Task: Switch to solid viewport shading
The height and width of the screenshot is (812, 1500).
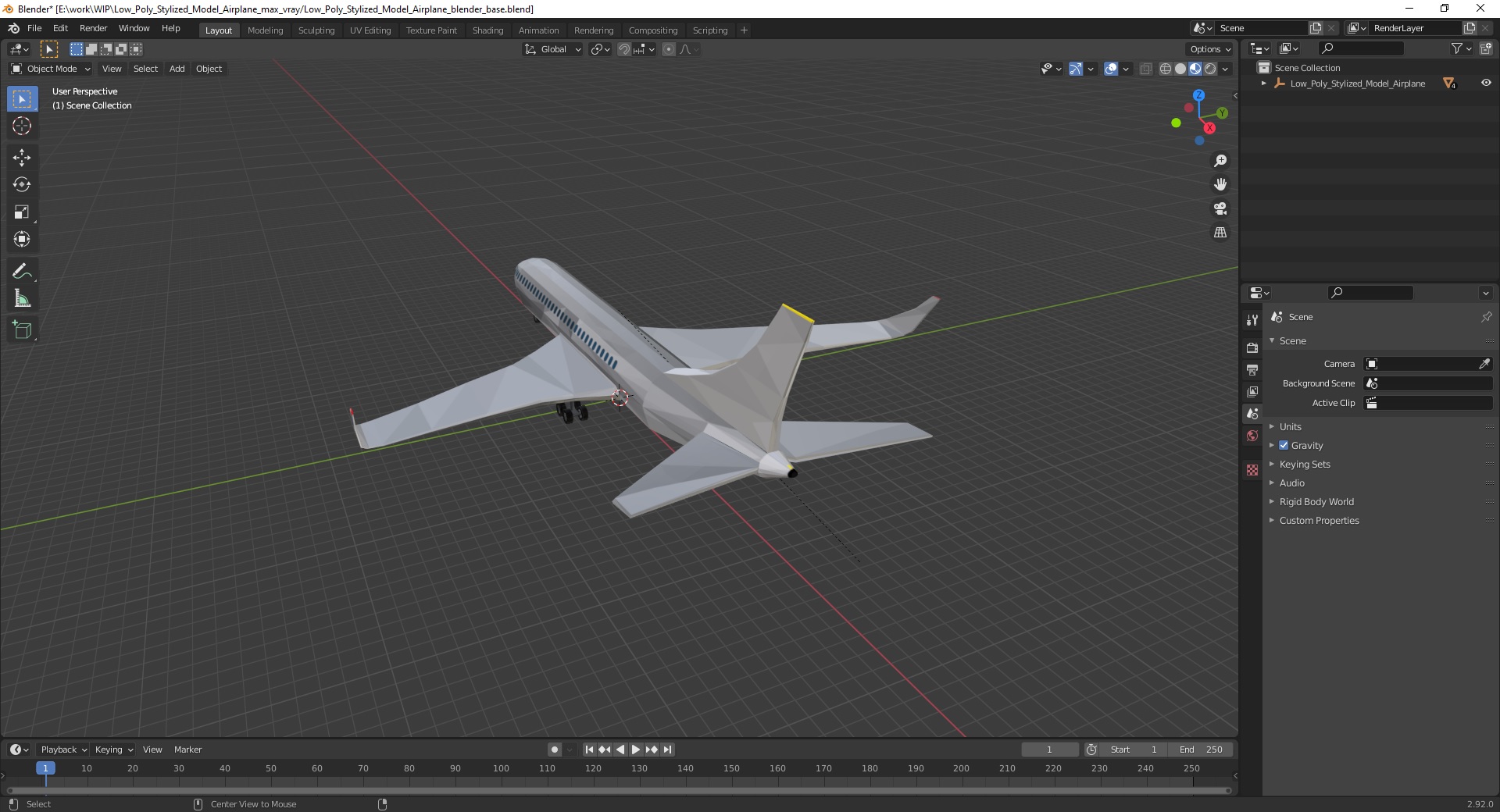Action: point(1180,69)
